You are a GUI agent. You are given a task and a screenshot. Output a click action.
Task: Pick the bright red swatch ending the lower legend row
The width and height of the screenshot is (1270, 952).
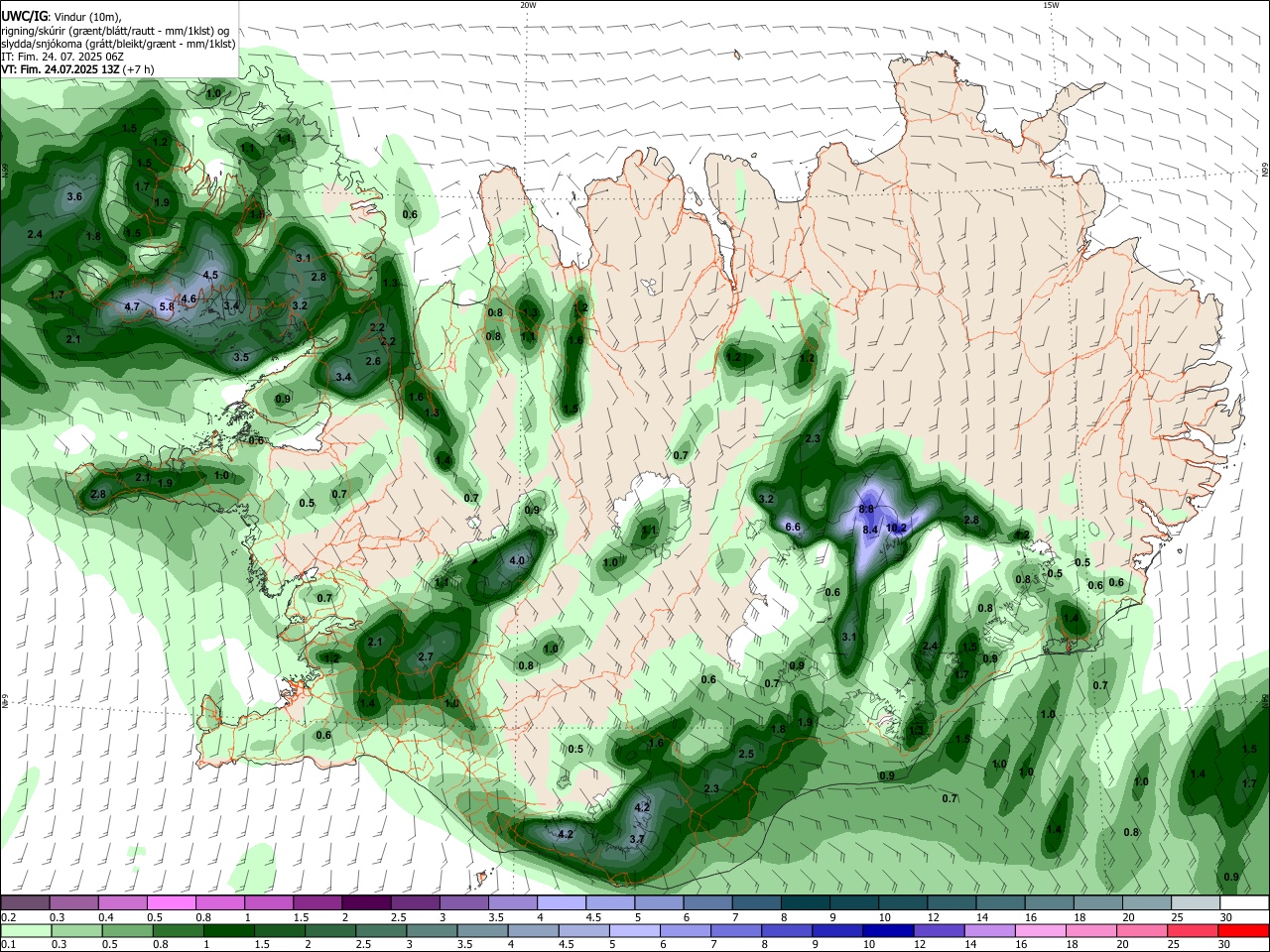pyautogui.click(x=1243, y=930)
